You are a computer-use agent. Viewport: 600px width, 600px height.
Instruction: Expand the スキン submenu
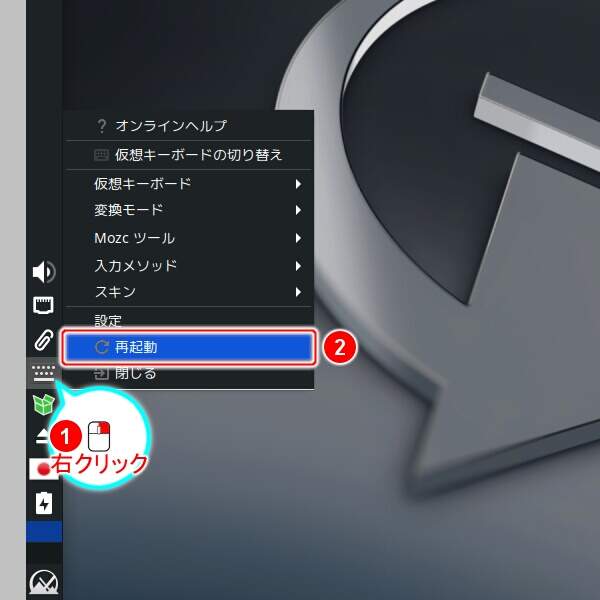(x=189, y=292)
